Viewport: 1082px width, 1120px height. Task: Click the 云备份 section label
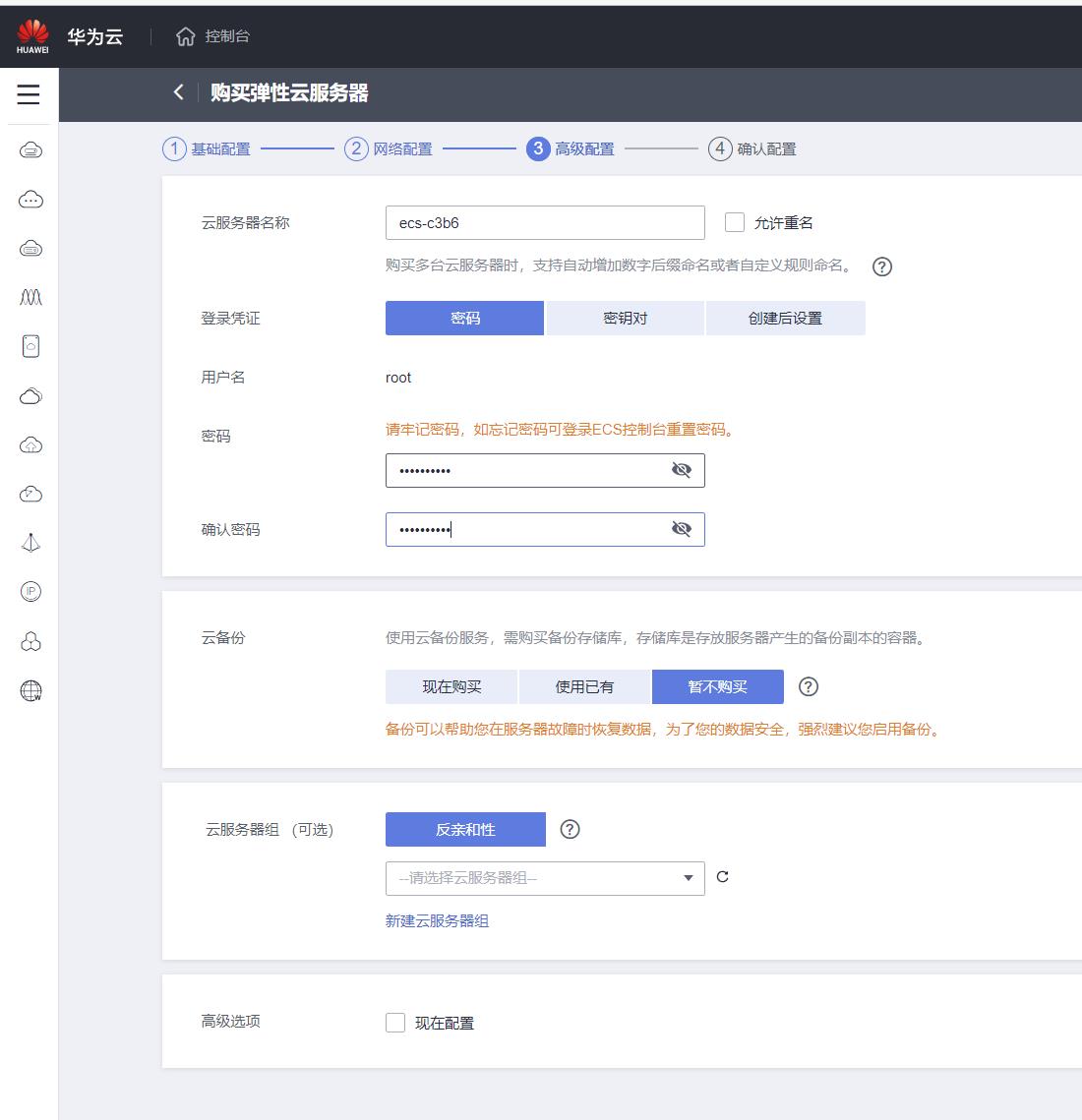[x=223, y=638]
